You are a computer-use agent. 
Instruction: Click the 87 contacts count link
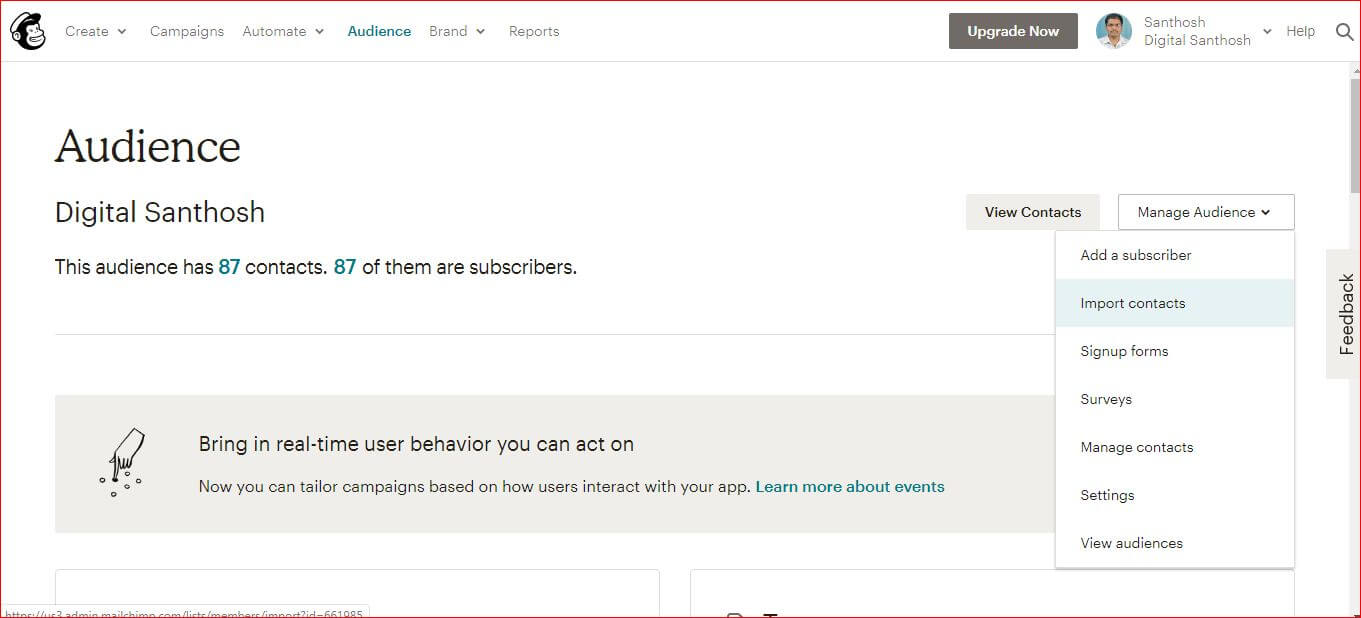[x=229, y=267]
